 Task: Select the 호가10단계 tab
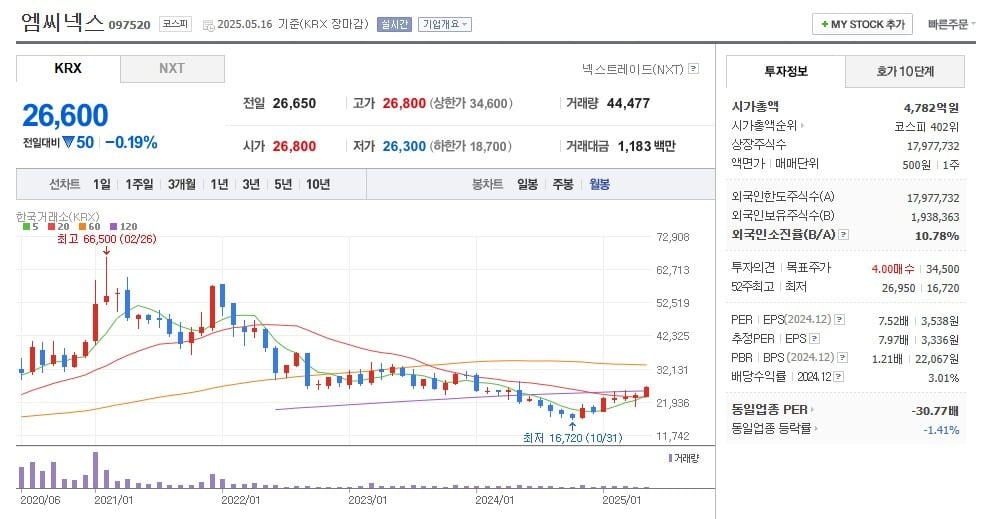(x=905, y=72)
